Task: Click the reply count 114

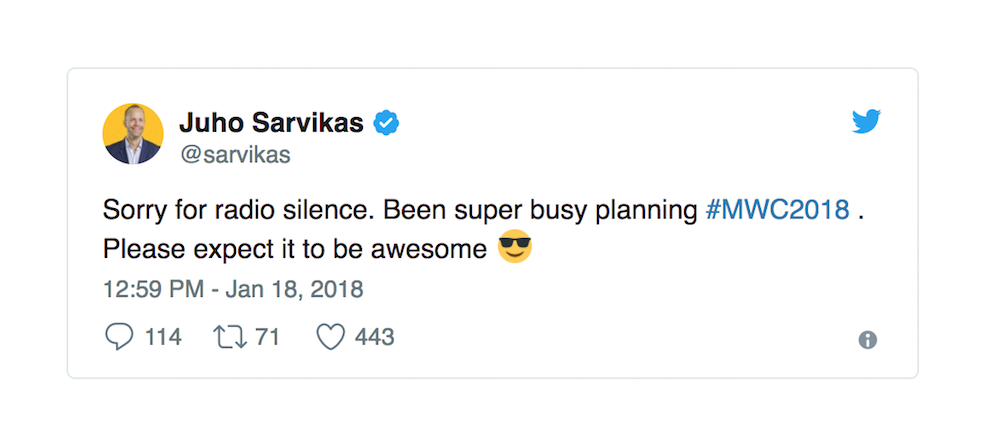Action: 163,338
